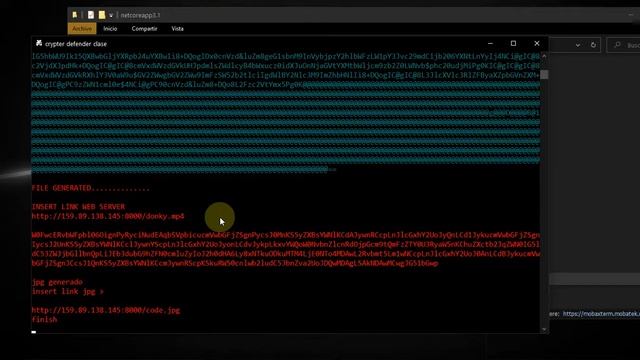The image size is (640, 360).
Task: Close the crypter defender clase console window
Action: tap(537, 43)
